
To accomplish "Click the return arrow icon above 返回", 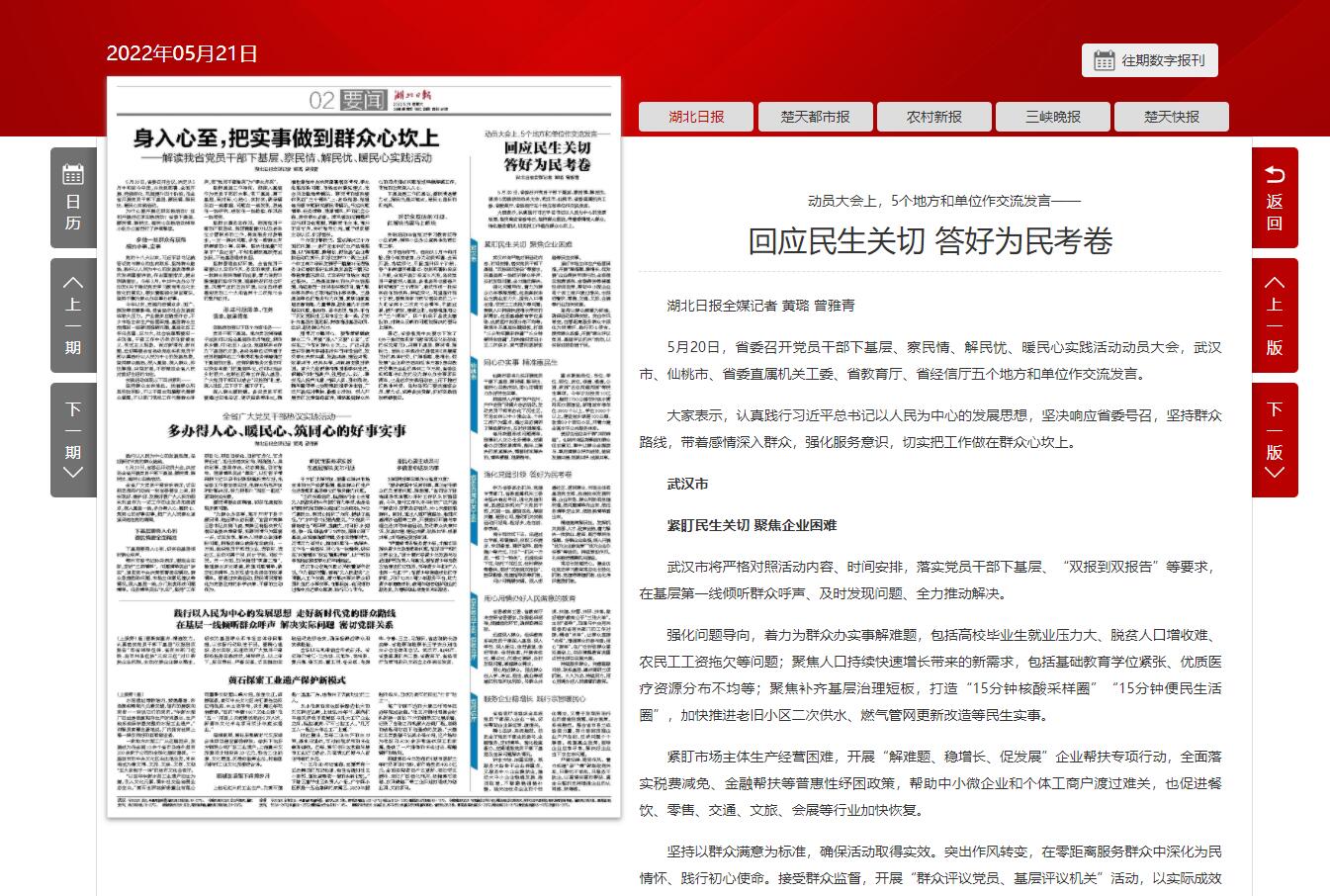I will coord(1275,175).
